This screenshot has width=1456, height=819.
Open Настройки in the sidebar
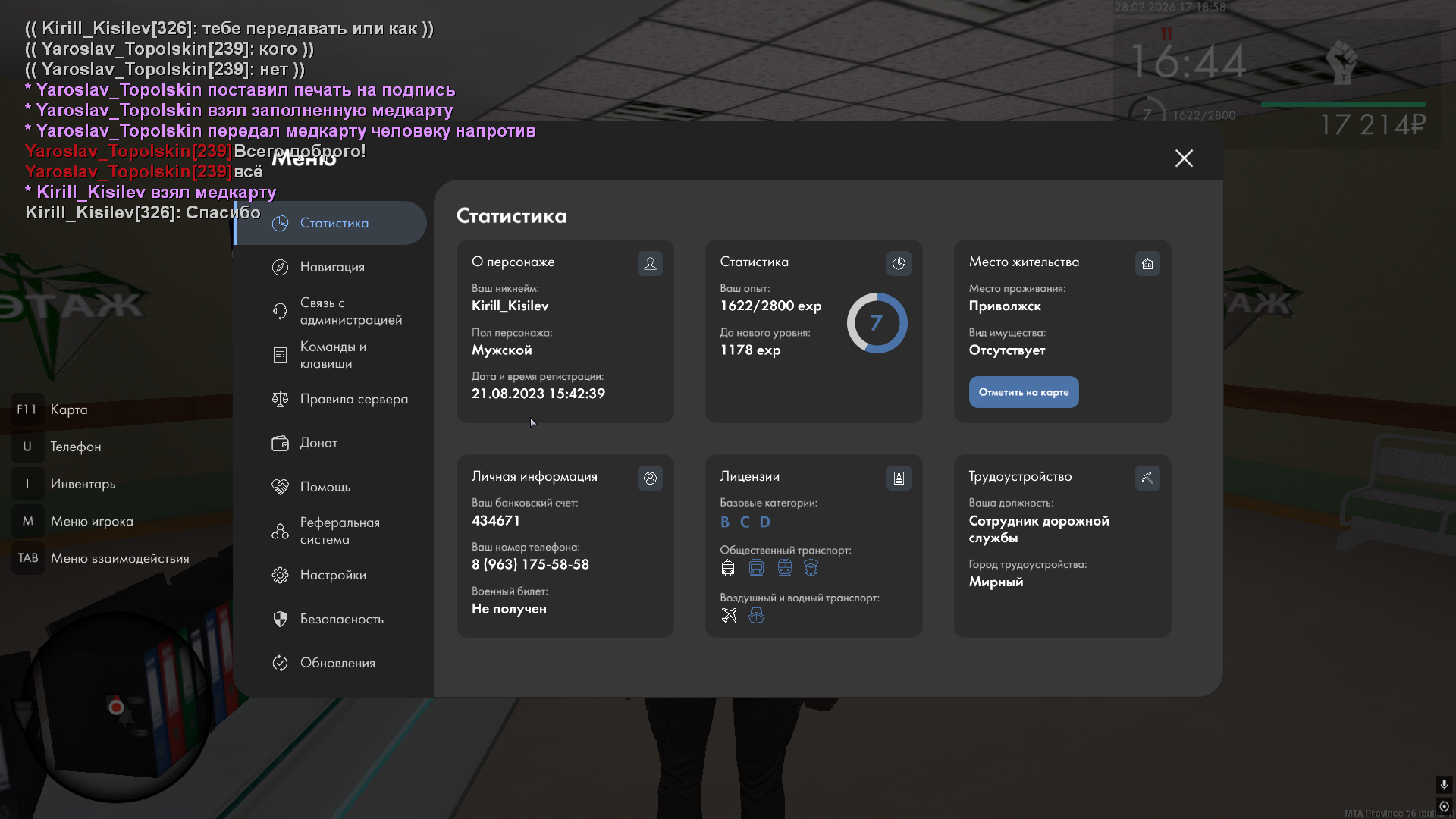(332, 575)
